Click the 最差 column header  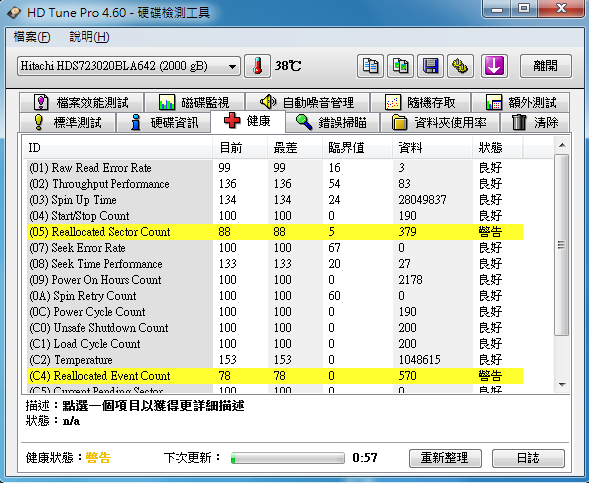(295, 148)
